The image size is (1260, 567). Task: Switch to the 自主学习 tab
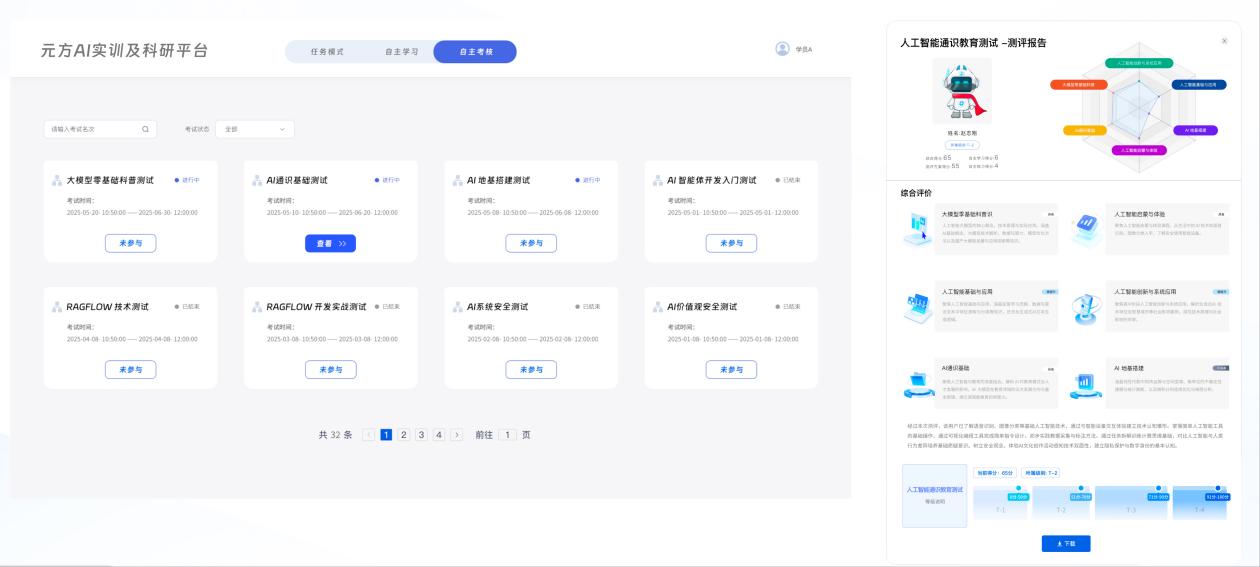[x=402, y=52]
